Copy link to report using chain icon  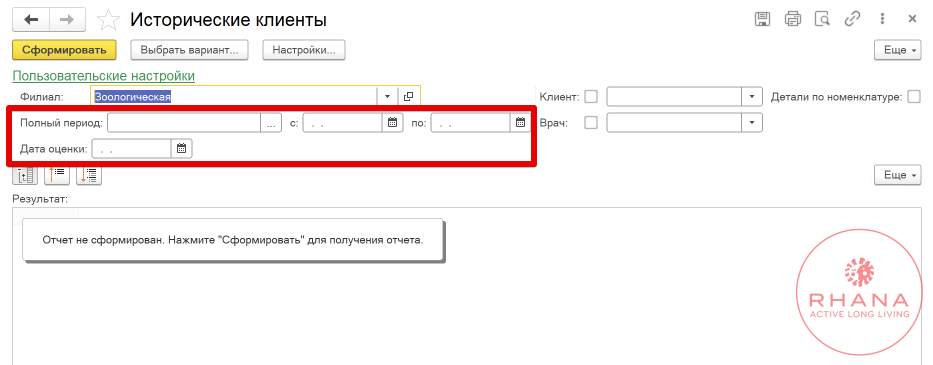(852, 19)
